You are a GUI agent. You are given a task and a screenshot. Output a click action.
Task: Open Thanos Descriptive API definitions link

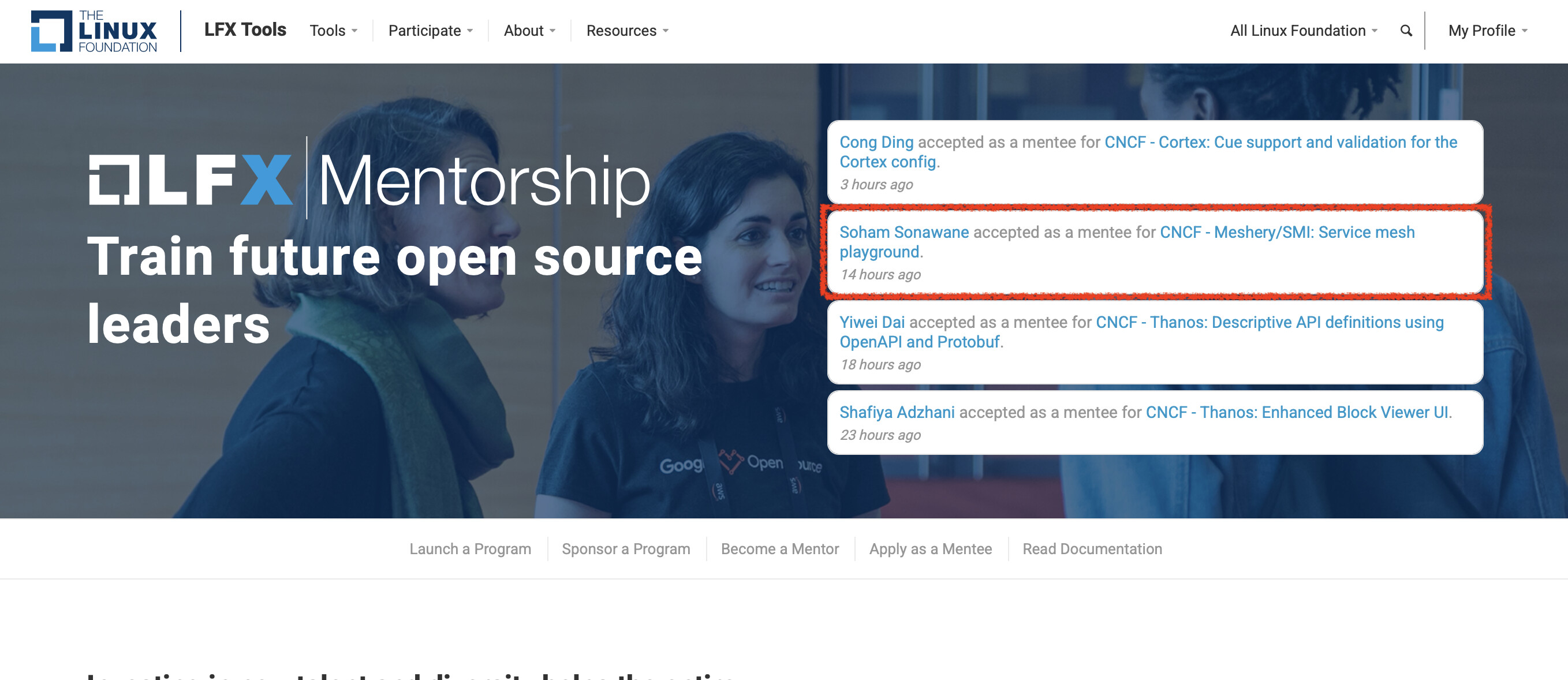pos(1141,332)
